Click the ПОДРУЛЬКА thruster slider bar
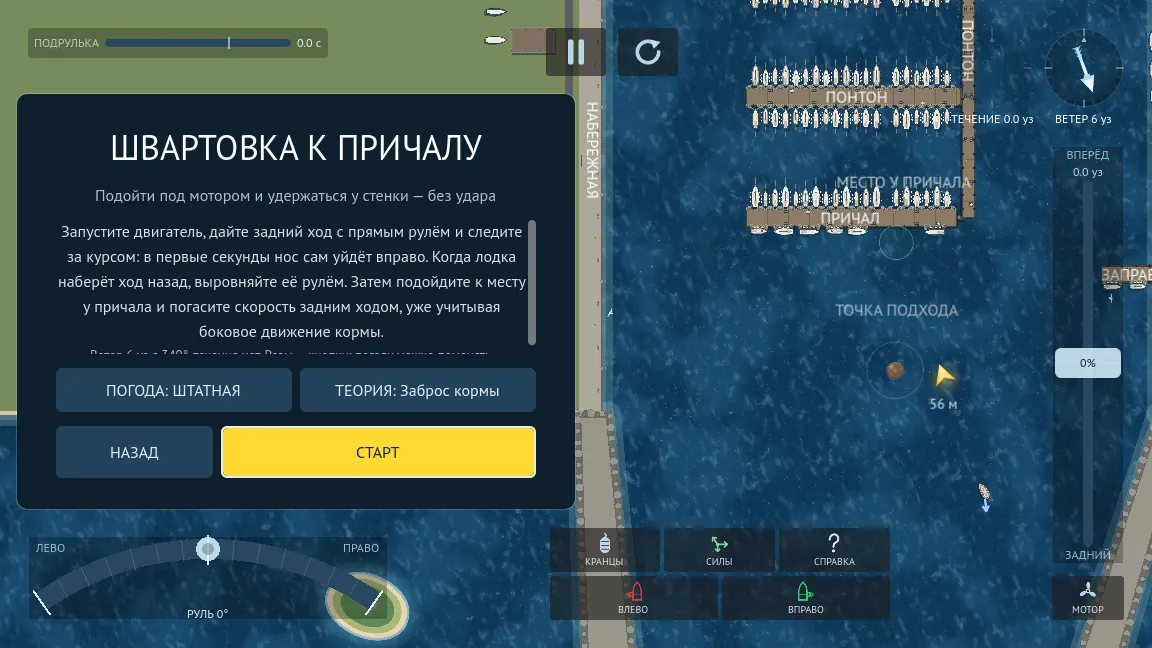Screen dimensions: 1152x648 tap(198, 43)
